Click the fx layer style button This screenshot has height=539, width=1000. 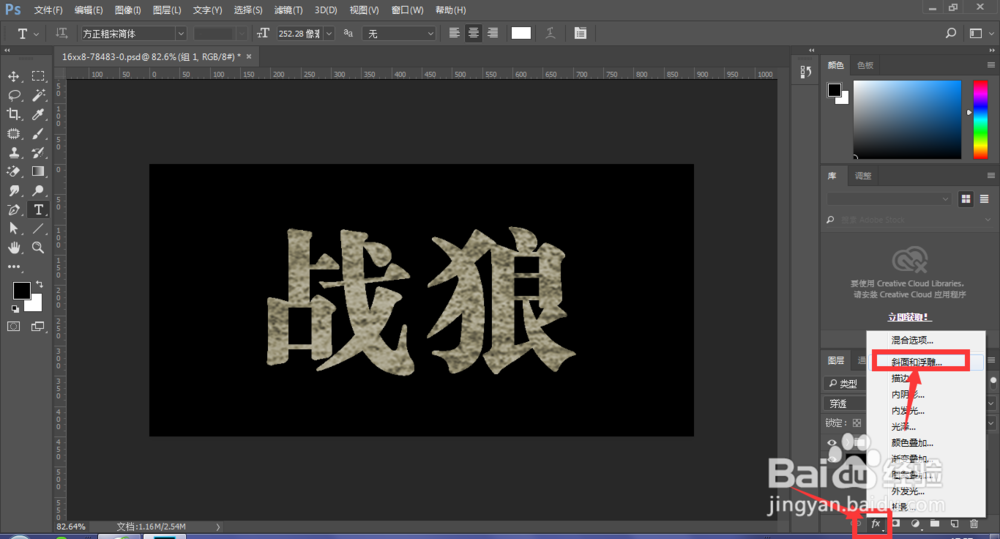coord(876,524)
